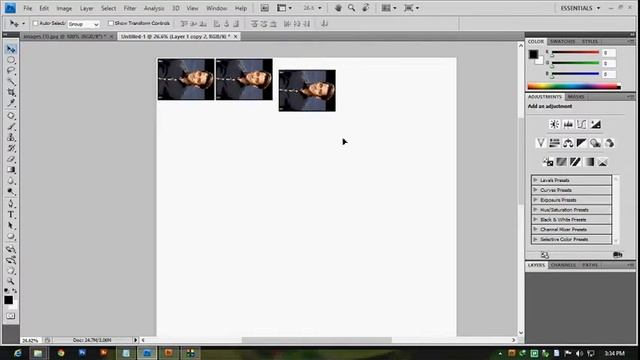
Task: Add a Levels adjustment layer
Action: pyautogui.click(x=568, y=124)
